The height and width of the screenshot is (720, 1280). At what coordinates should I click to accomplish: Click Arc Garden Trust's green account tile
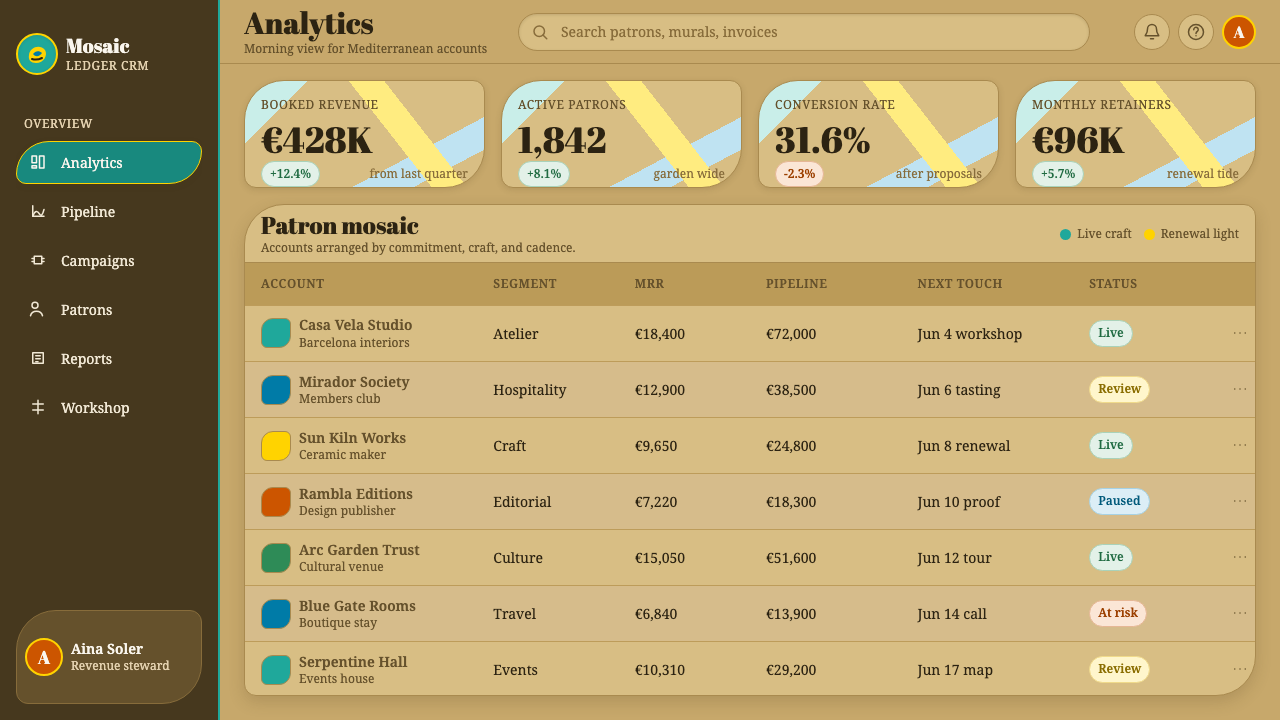pos(276,557)
